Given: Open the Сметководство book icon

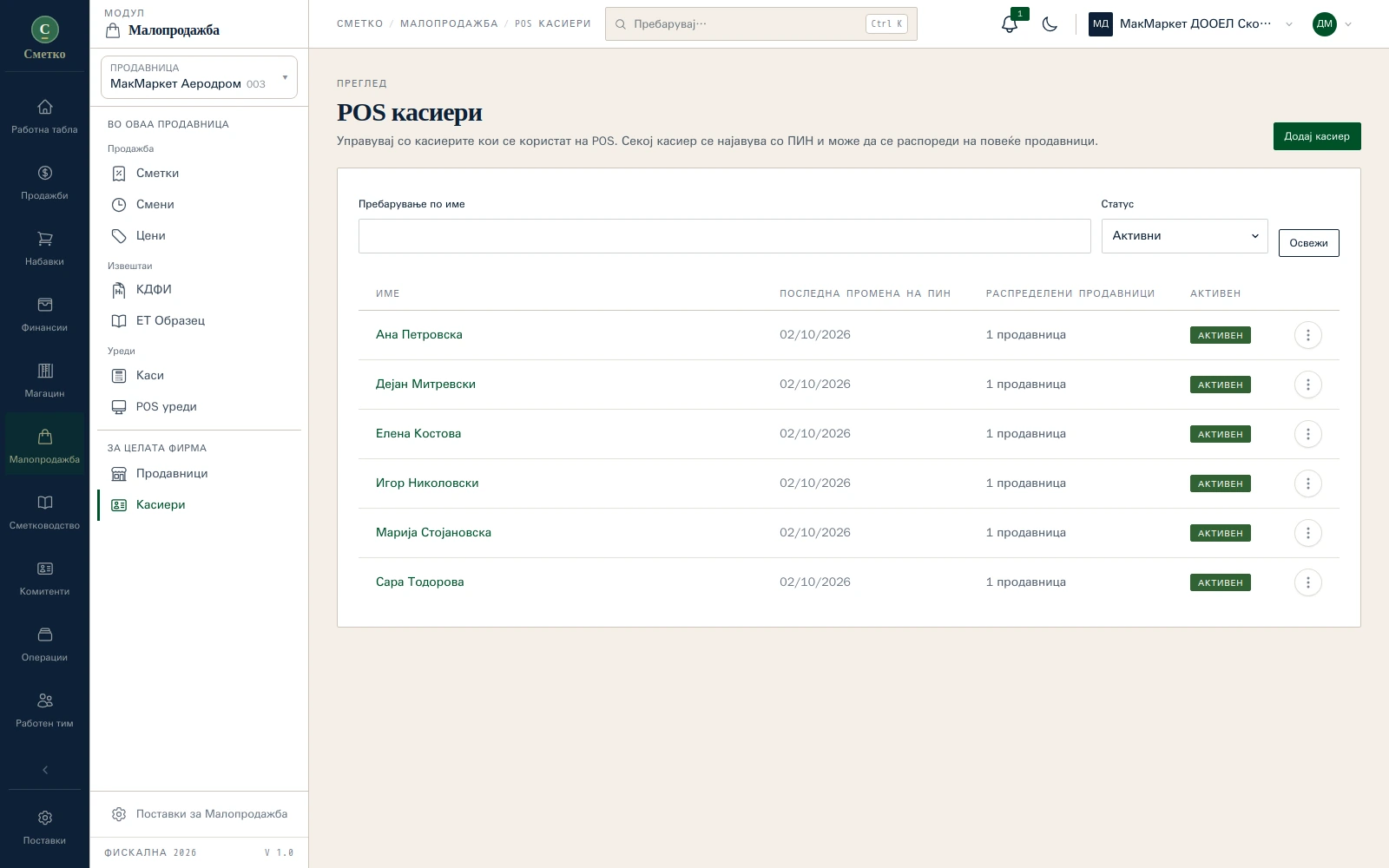Looking at the screenshot, I should 44,503.
